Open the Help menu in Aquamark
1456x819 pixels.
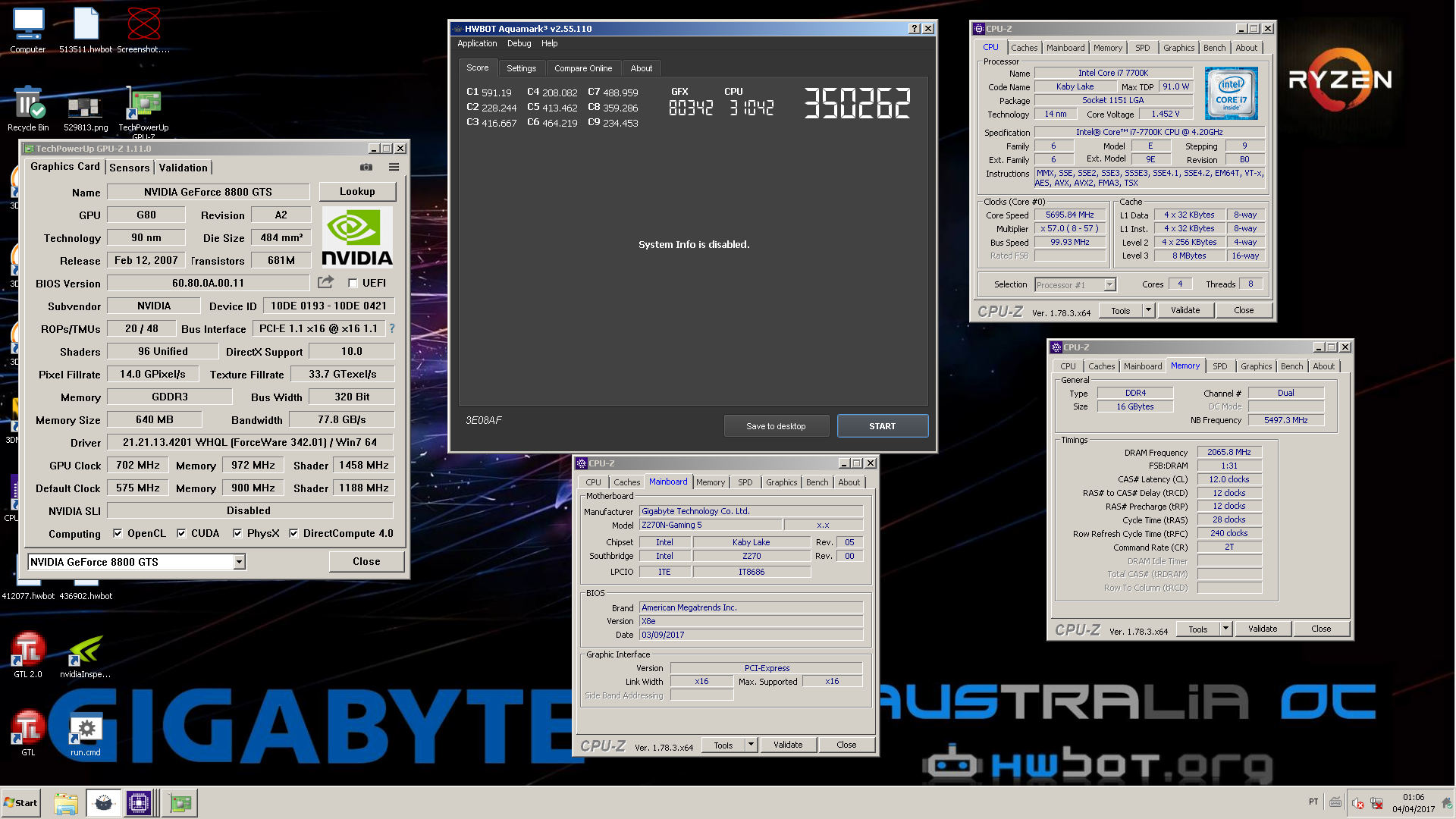click(549, 43)
